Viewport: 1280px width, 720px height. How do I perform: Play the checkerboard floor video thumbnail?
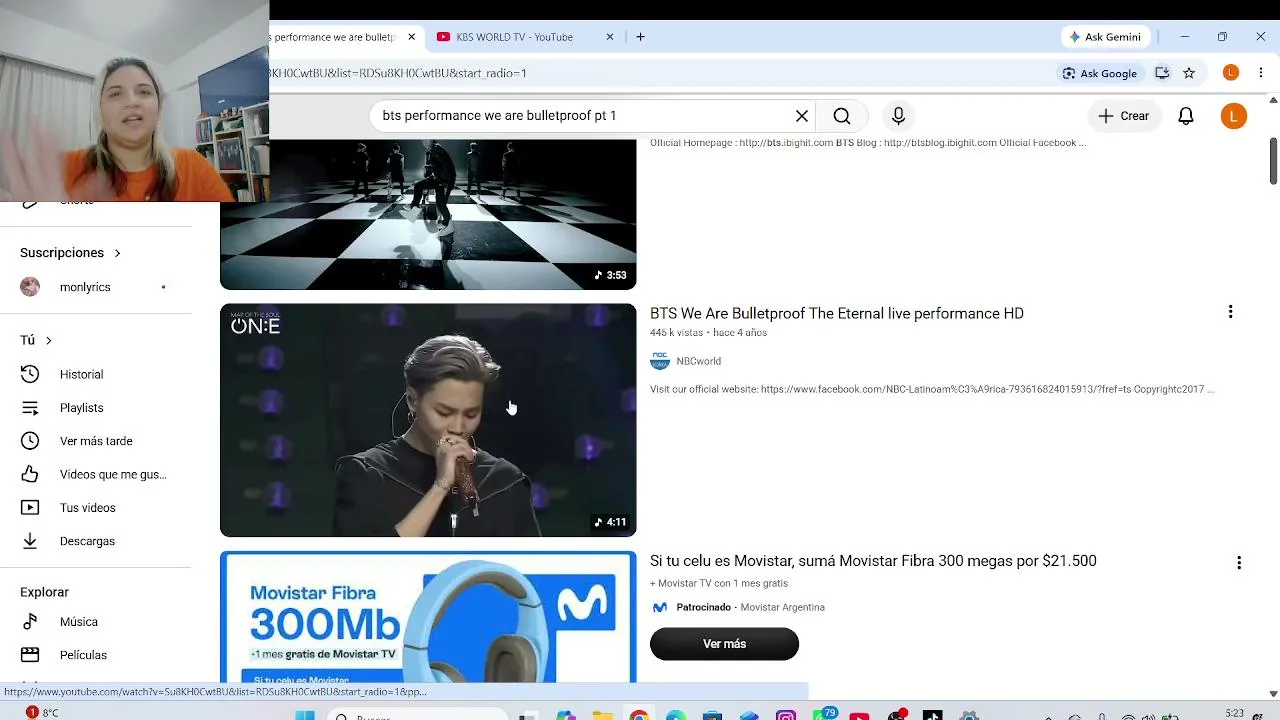point(428,215)
